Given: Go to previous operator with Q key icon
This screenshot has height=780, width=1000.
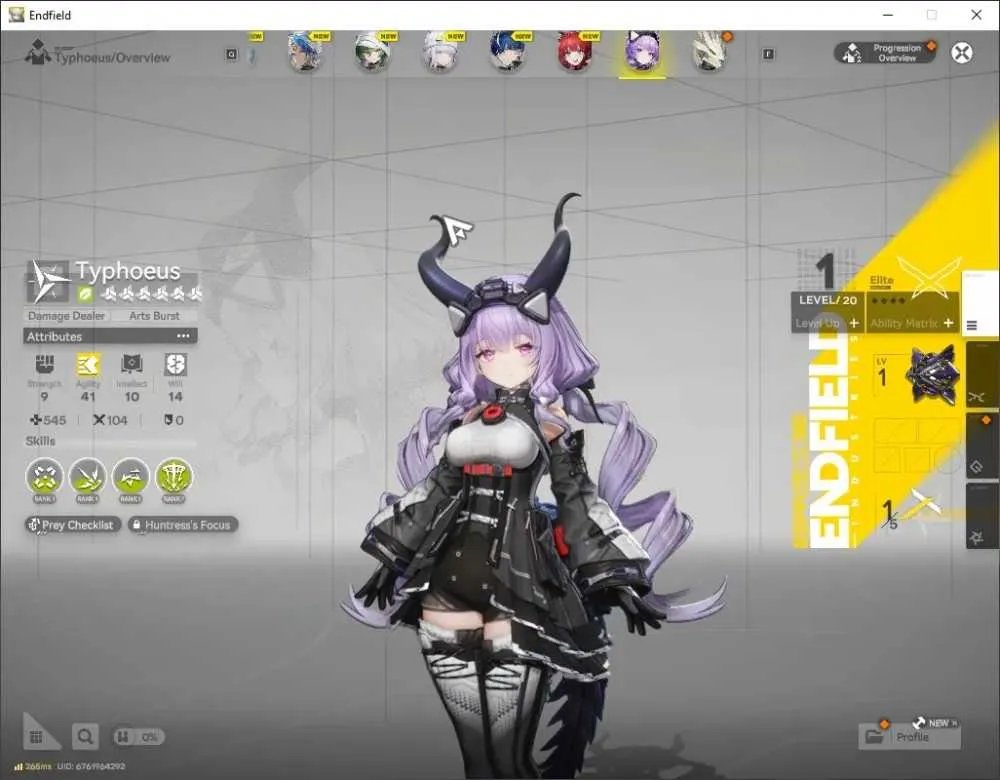Looking at the screenshot, I should tap(232, 55).
